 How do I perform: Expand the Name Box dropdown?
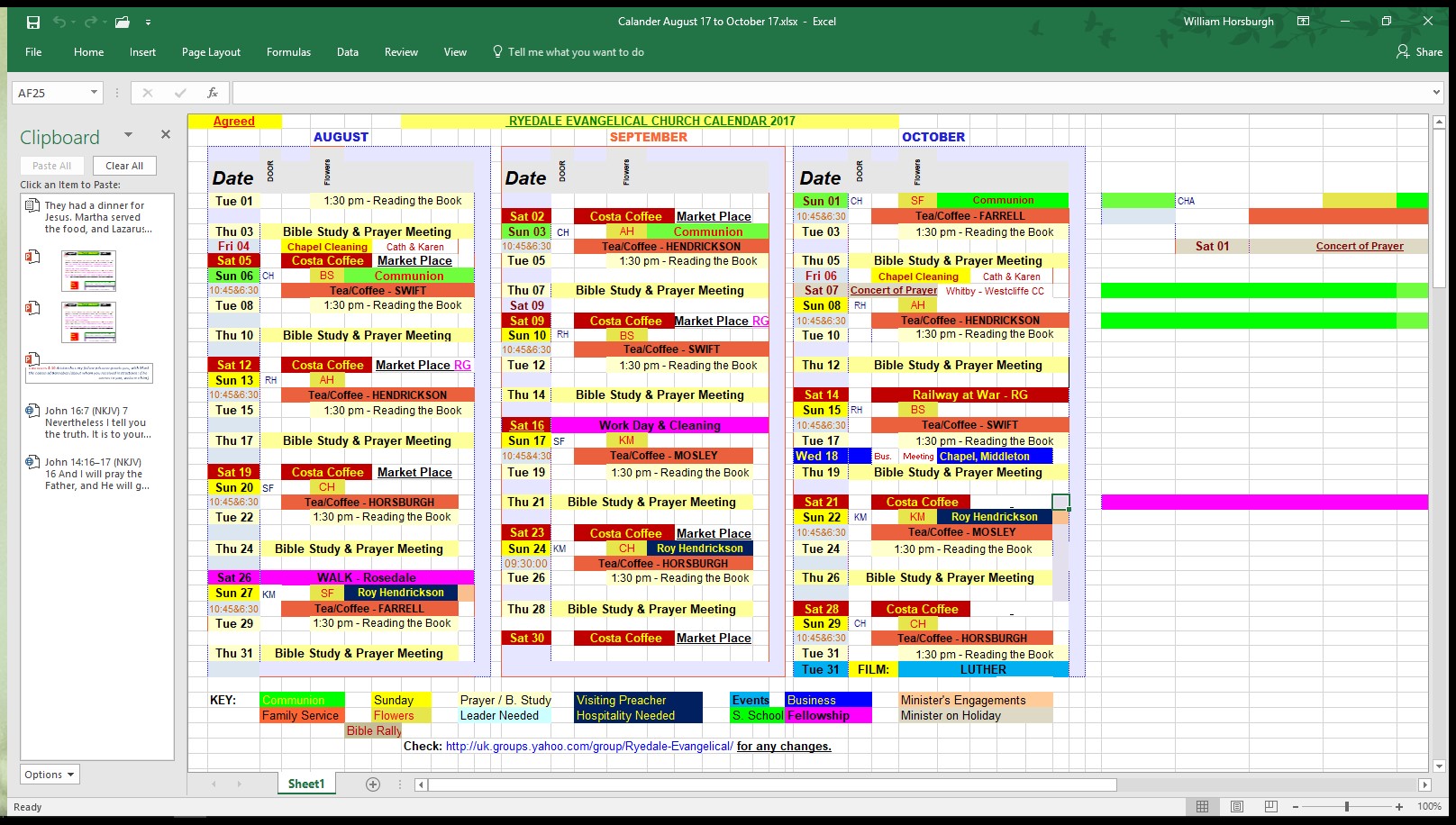pos(94,93)
